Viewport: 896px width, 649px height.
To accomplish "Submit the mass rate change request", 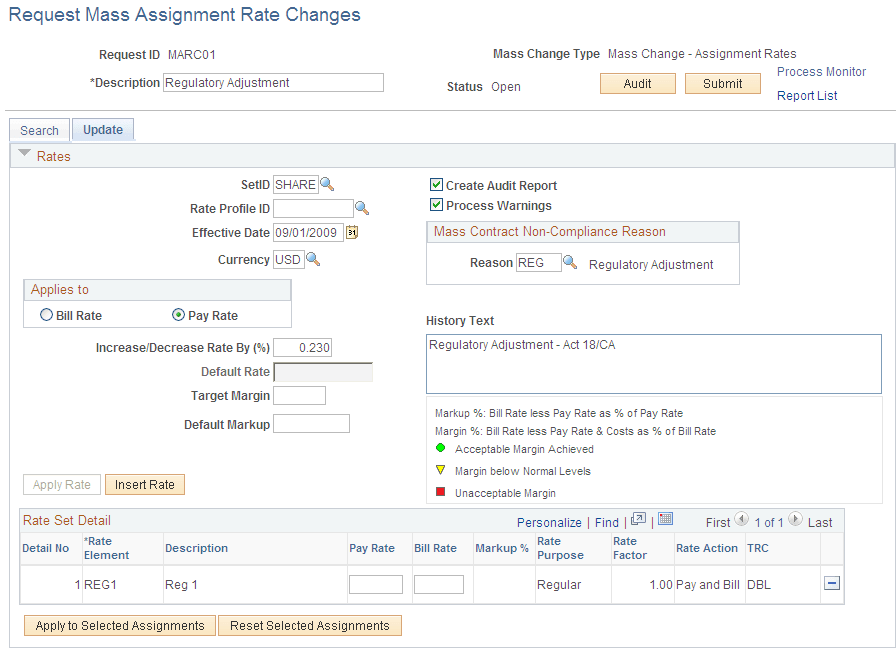I will [723, 83].
